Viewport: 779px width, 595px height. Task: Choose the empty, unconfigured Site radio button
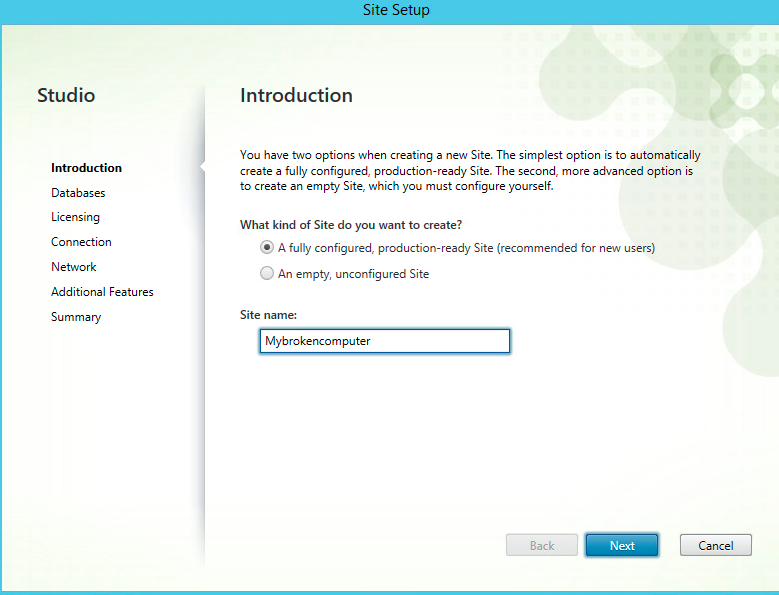267,273
